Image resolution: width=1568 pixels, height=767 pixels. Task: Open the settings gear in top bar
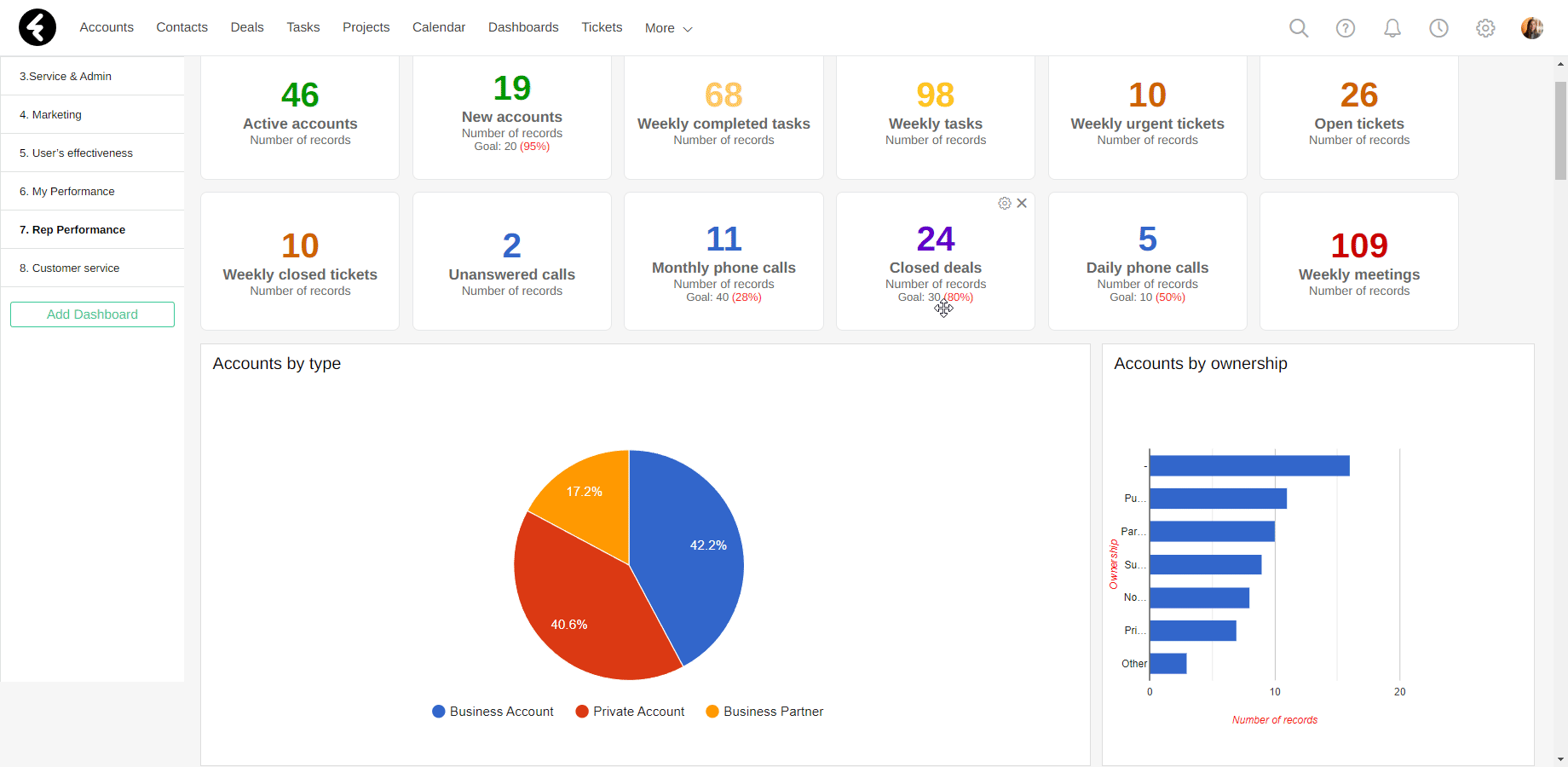click(1485, 28)
